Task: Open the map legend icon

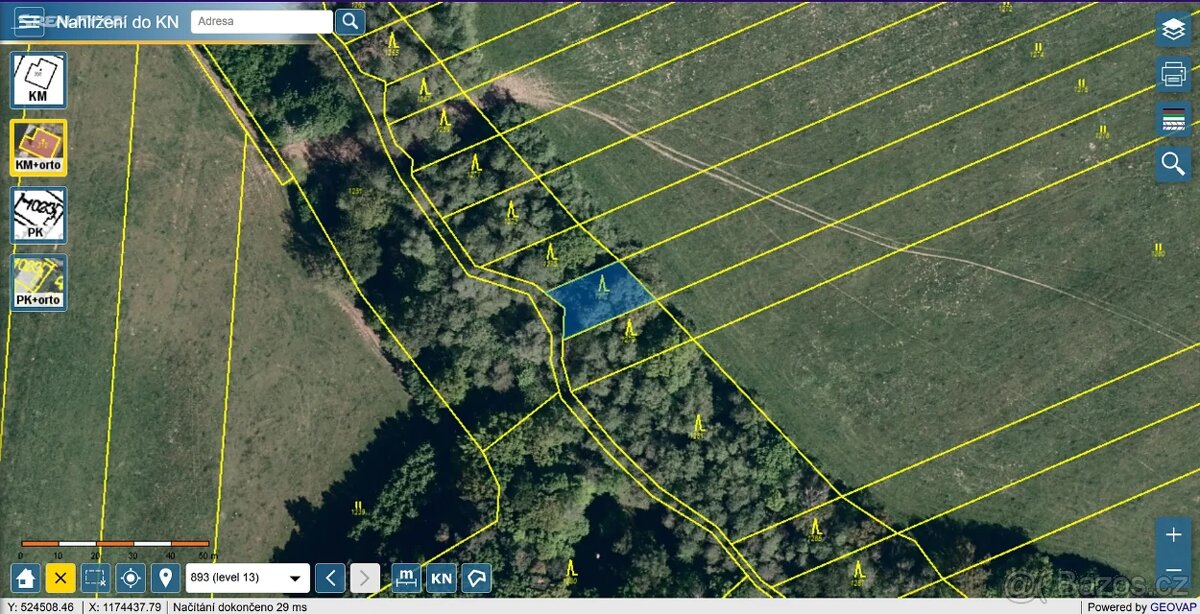Action: [1173, 119]
